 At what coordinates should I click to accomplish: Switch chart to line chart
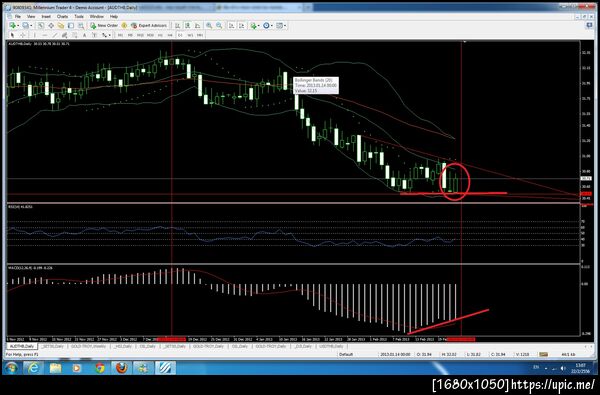pyautogui.click(x=197, y=25)
